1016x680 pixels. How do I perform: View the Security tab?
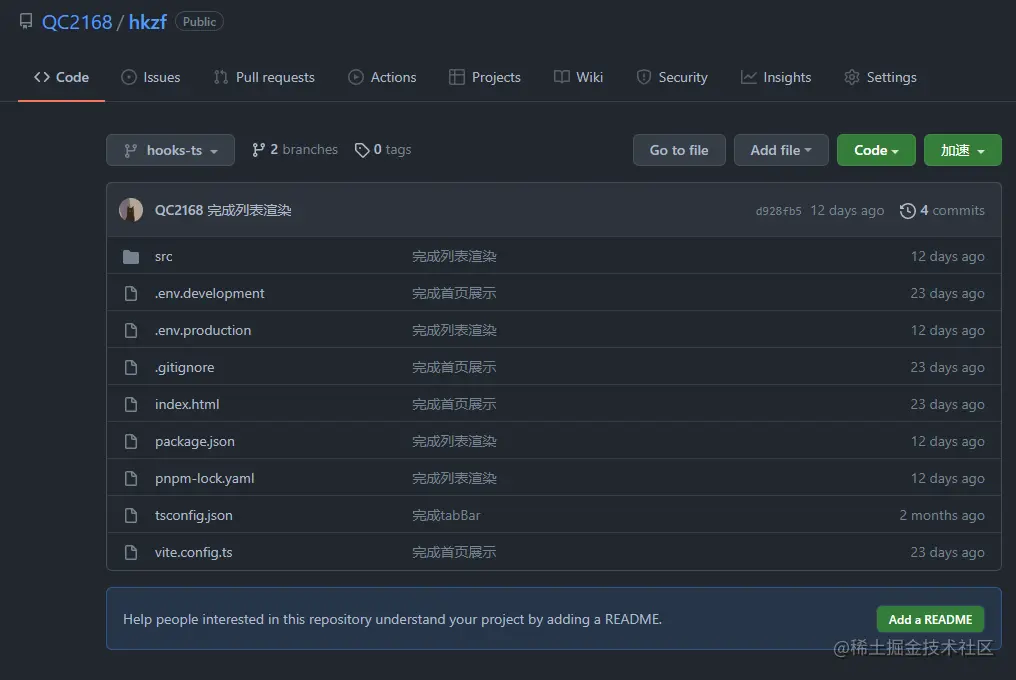(x=672, y=77)
